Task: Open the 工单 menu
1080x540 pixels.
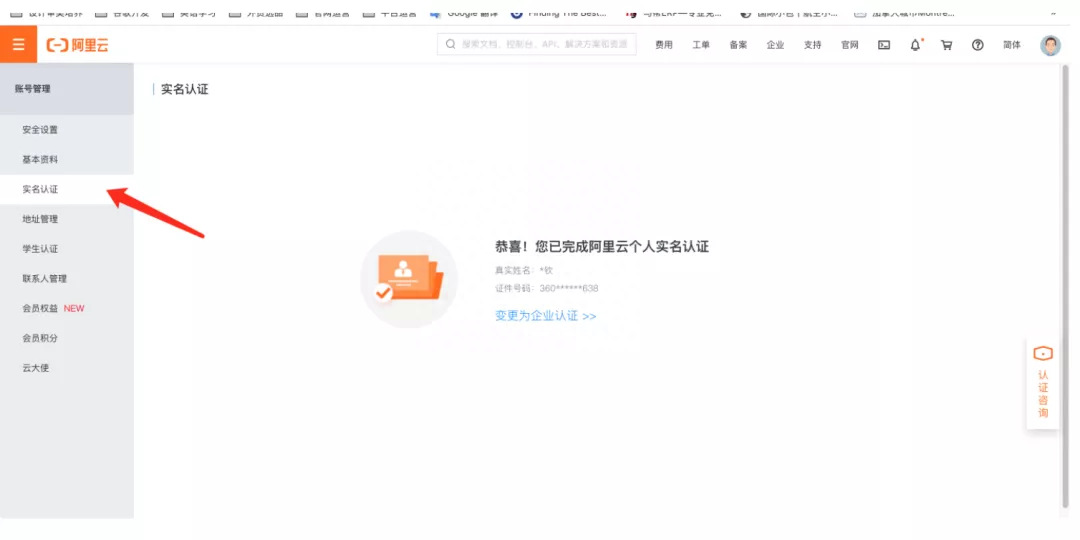Action: [701, 45]
